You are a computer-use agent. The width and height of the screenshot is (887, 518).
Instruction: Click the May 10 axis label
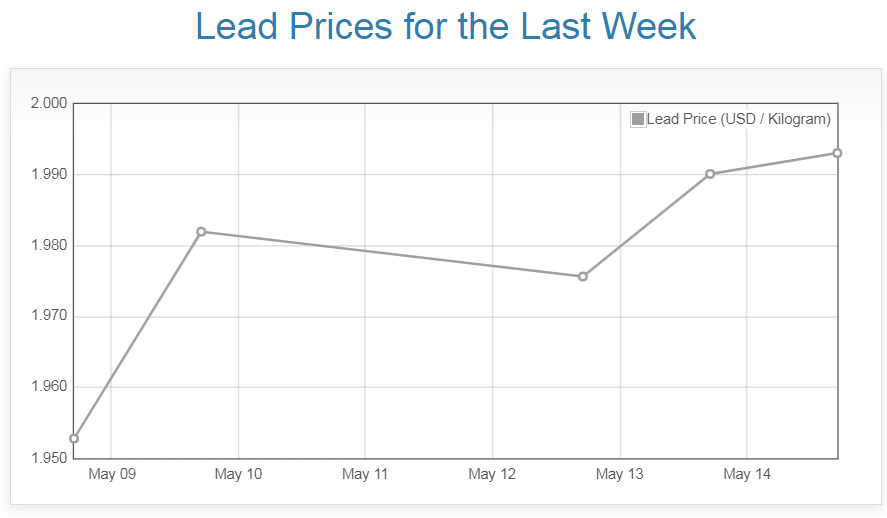[238, 474]
